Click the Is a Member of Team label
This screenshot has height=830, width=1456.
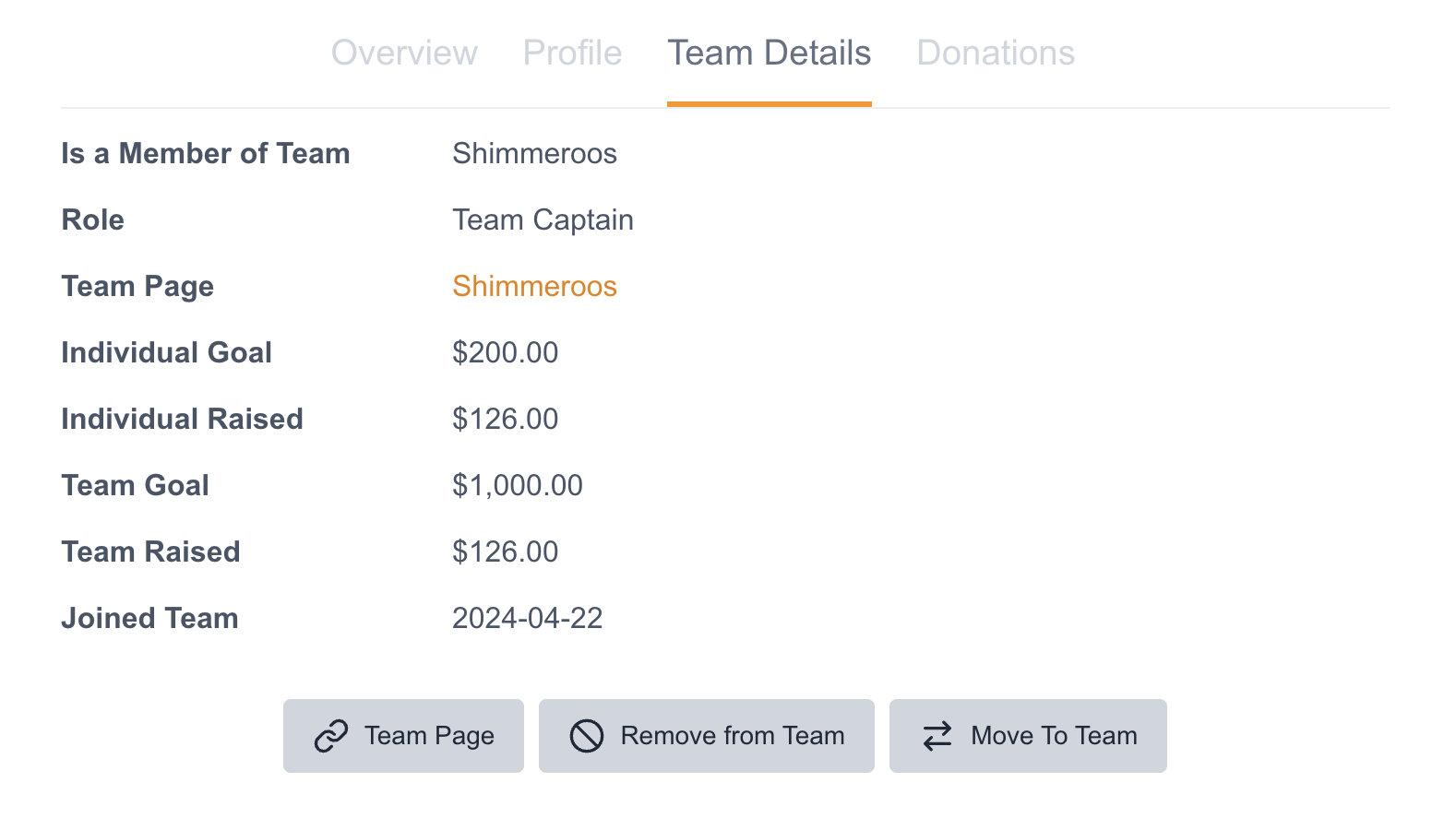pos(205,154)
